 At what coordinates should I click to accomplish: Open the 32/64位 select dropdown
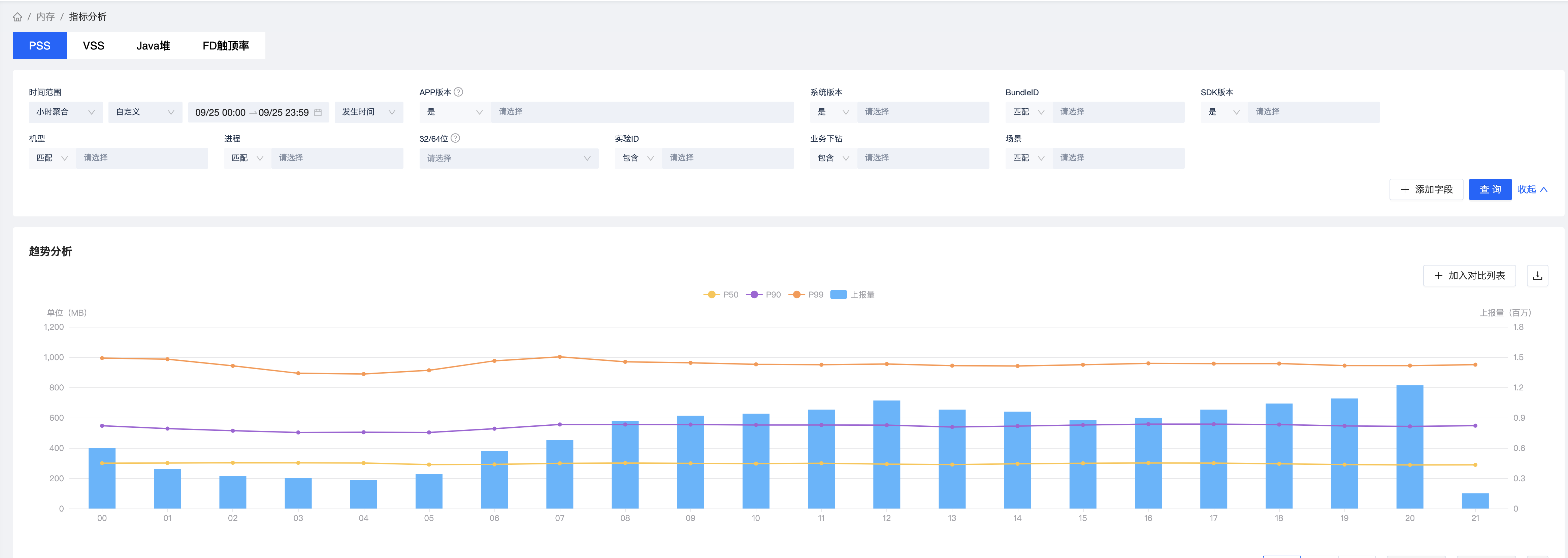[x=509, y=158]
